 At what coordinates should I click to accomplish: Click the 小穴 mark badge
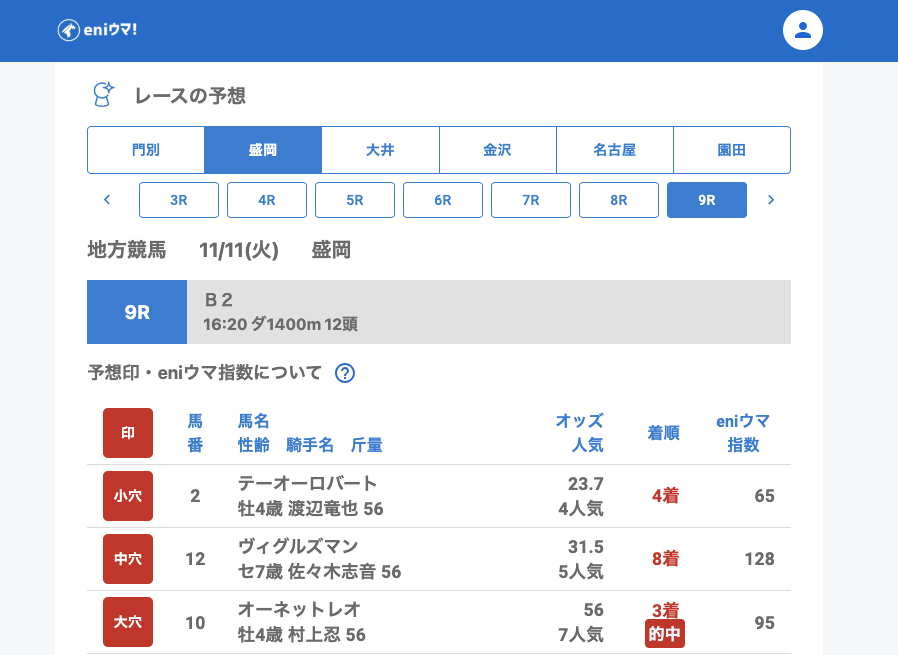(128, 496)
